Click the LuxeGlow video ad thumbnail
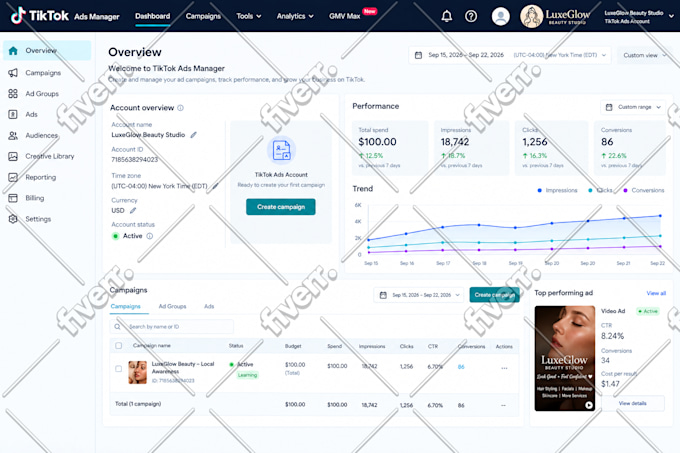The height and width of the screenshot is (453, 680). click(565, 358)
